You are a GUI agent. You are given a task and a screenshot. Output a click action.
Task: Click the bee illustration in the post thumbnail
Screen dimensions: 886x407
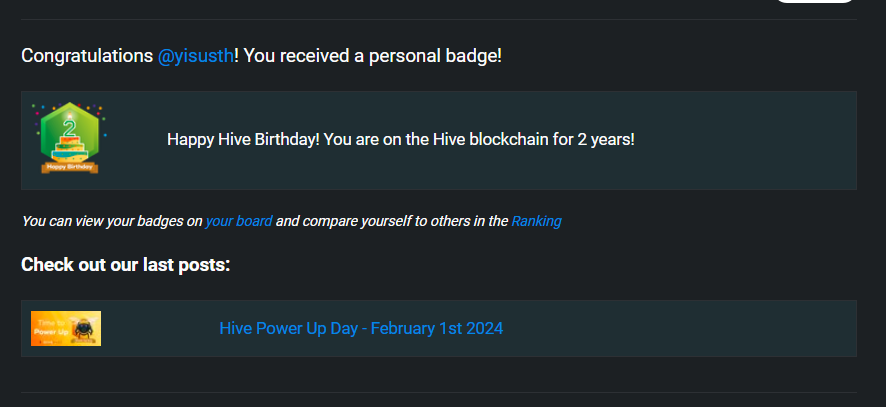click(x=83, y=330)
